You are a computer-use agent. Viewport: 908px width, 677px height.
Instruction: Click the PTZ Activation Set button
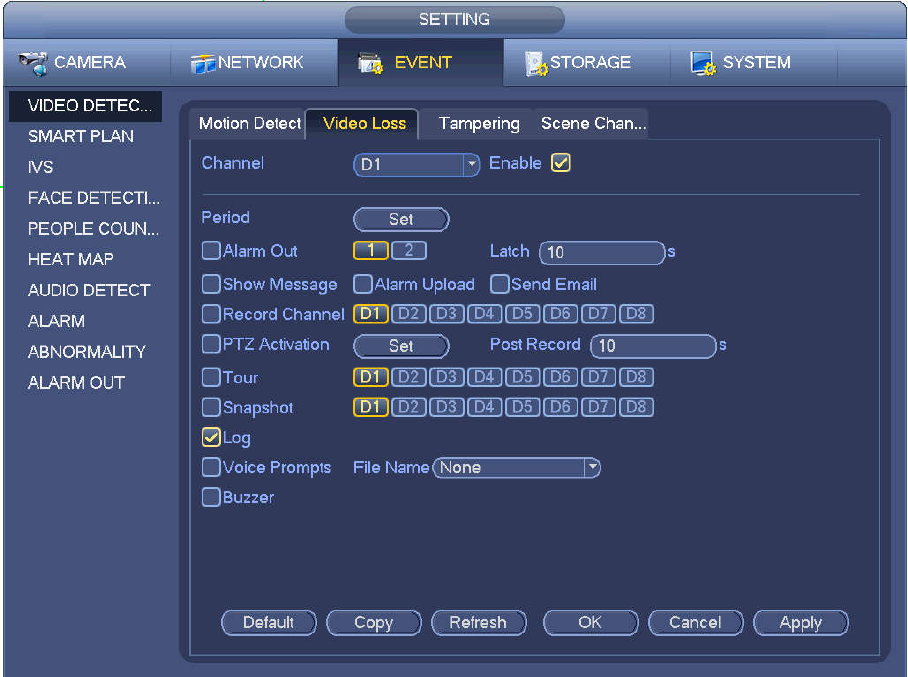point(401,346)
